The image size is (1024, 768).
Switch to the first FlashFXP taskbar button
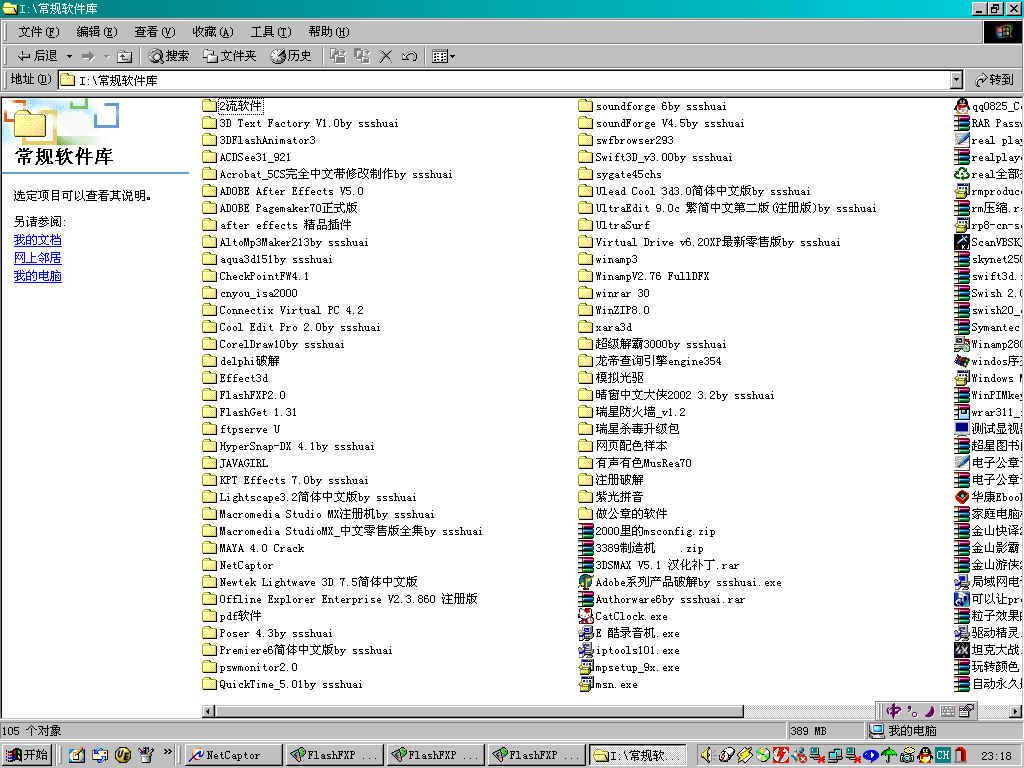coord(334,755)
